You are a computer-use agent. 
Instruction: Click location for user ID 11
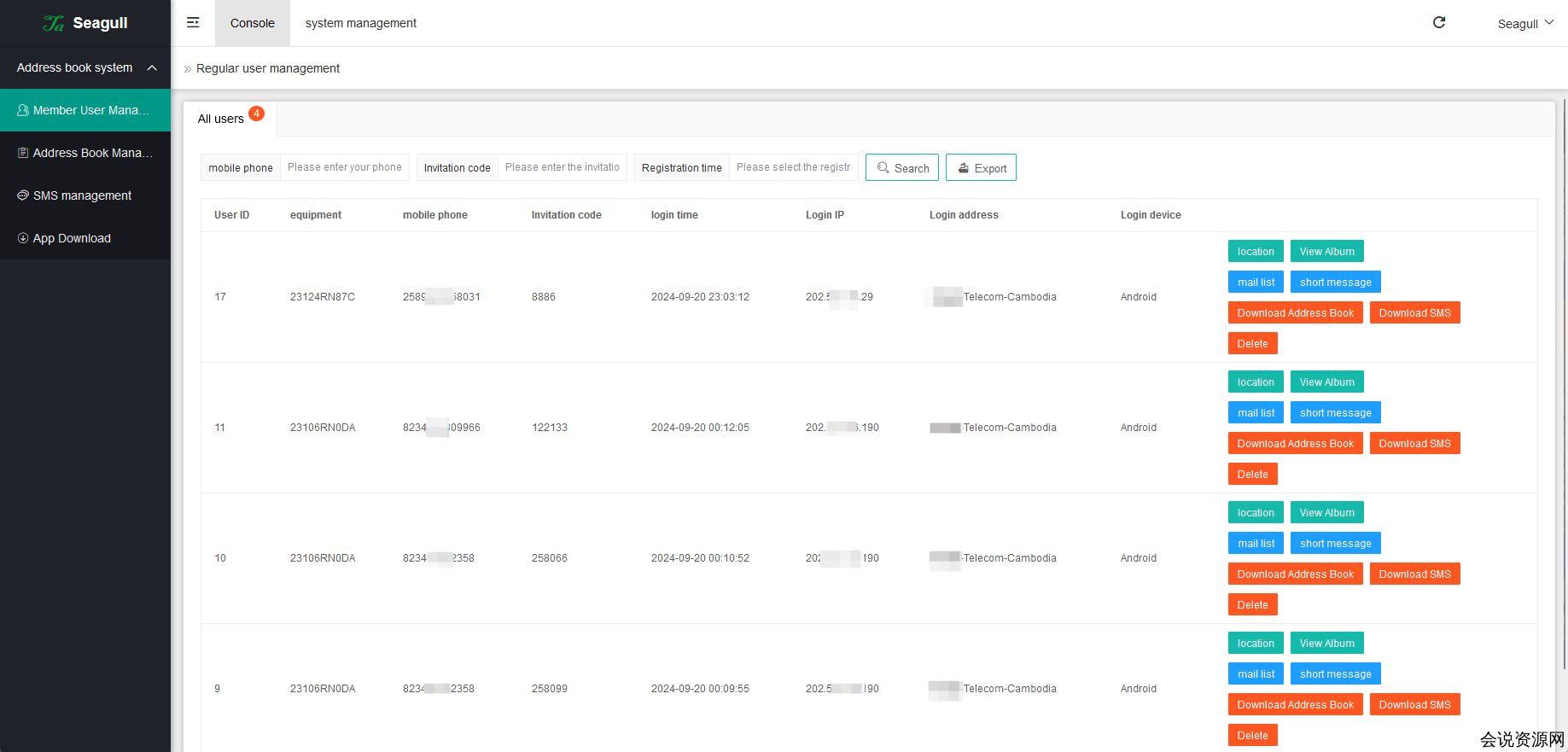pos(1256,382)
